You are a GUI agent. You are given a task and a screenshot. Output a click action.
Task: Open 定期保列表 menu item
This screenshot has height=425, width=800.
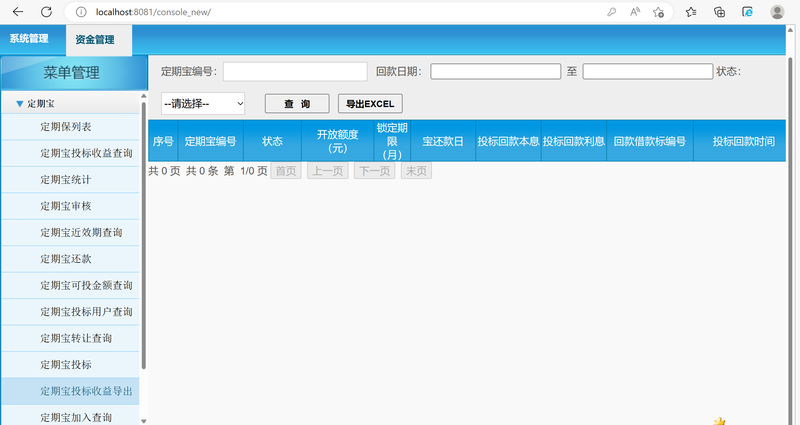(70, 127)
